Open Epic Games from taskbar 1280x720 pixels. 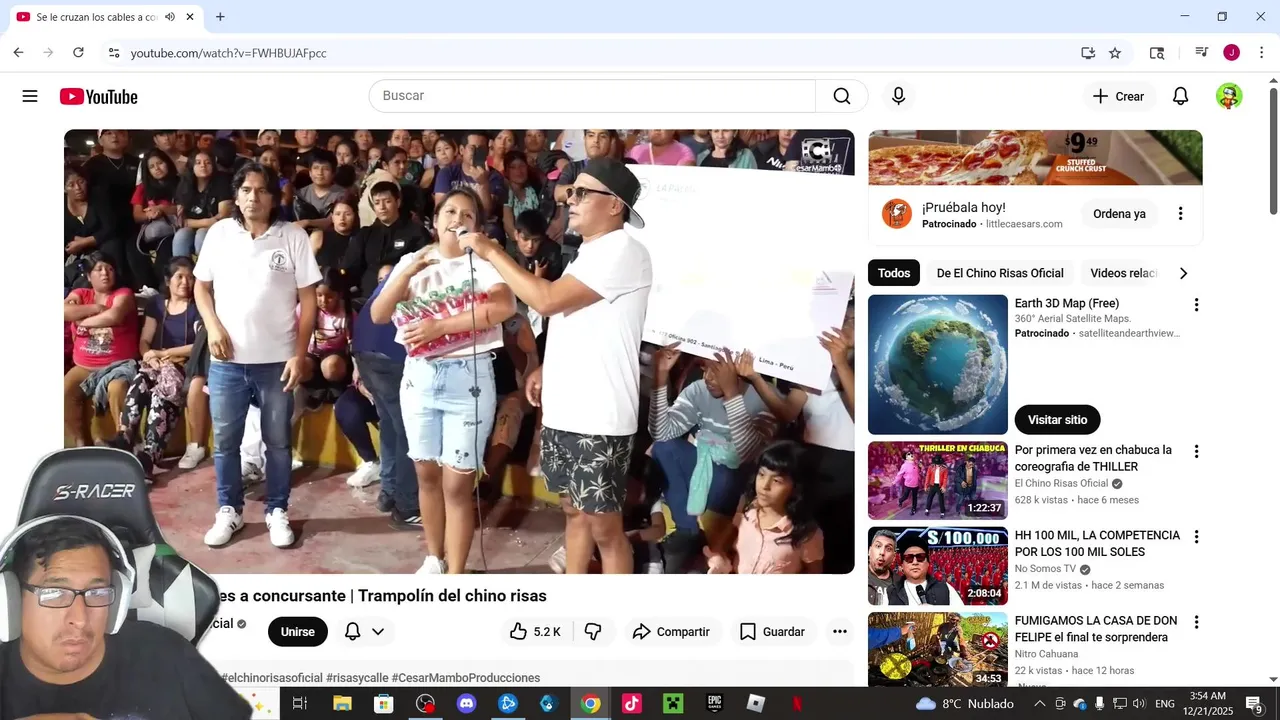click(714, 704)
